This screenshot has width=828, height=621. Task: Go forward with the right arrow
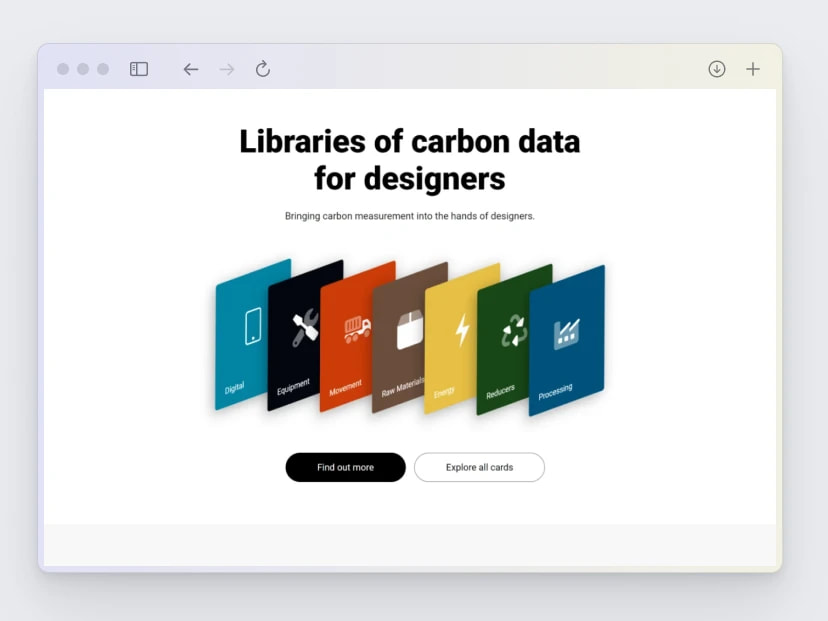[227, 69]
